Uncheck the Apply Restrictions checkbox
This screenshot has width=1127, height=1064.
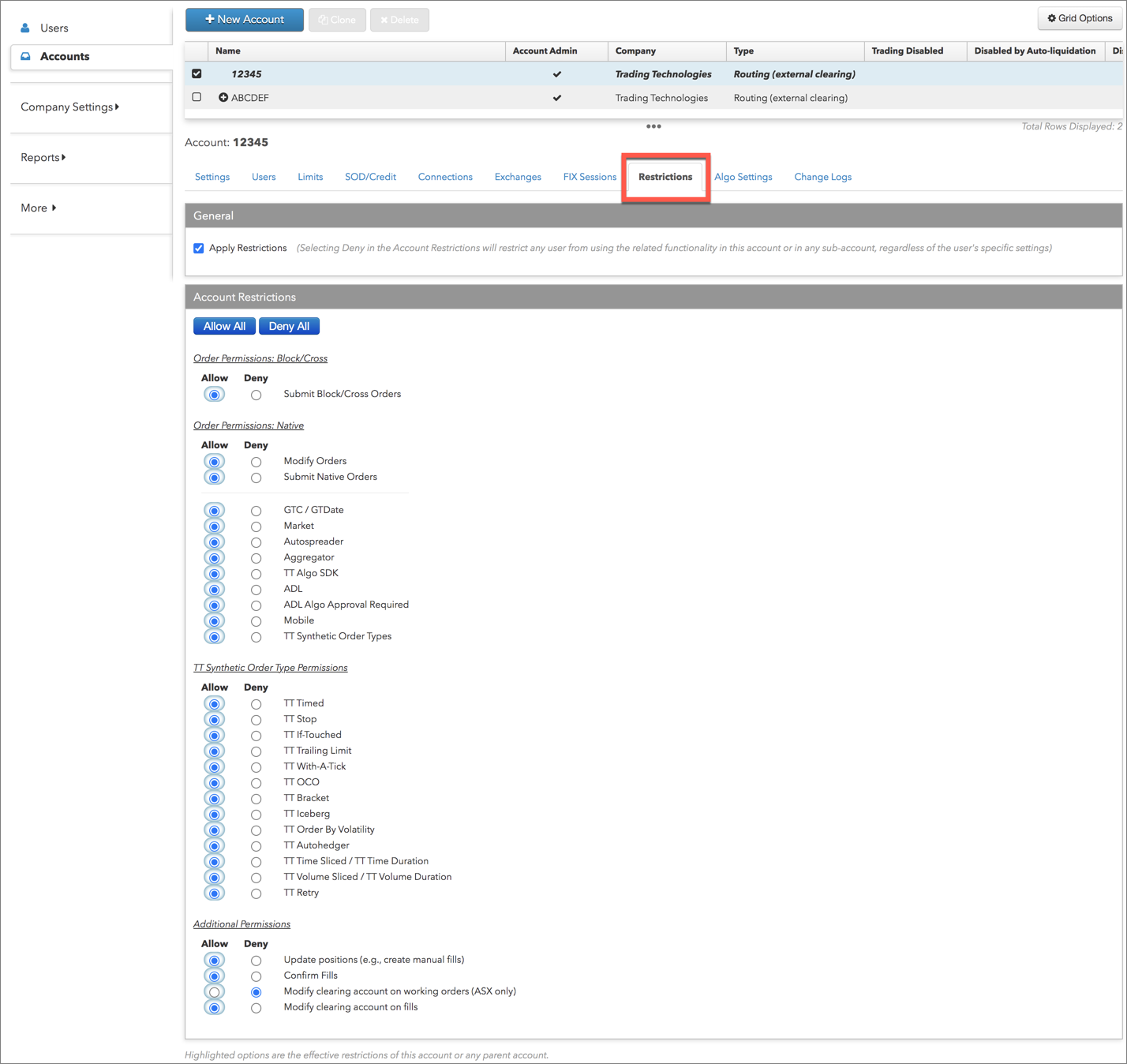(199, 248)
